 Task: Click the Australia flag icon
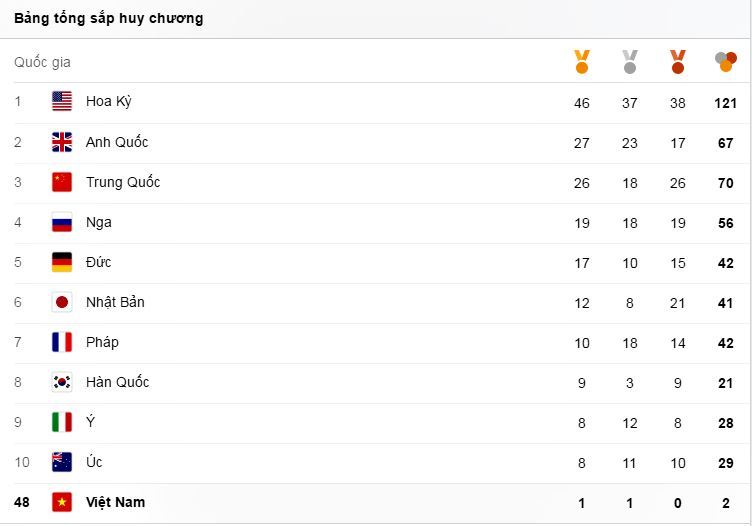(x=62, y=462)
